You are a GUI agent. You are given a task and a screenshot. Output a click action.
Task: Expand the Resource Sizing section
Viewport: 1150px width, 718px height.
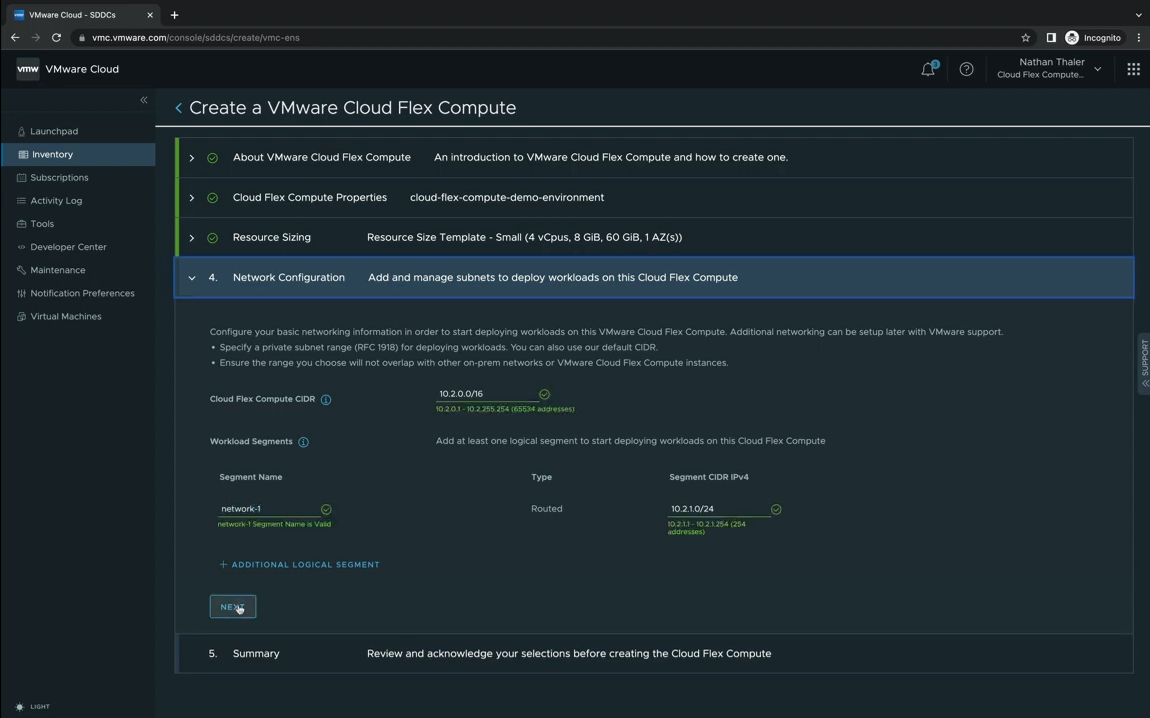click(191, 238)
